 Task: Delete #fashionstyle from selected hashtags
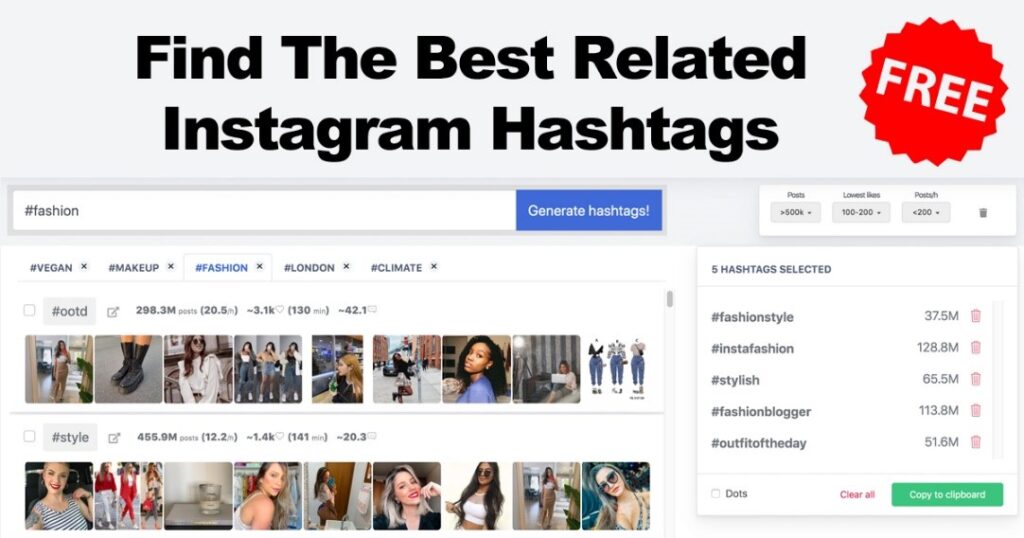[x=976, y=316]
